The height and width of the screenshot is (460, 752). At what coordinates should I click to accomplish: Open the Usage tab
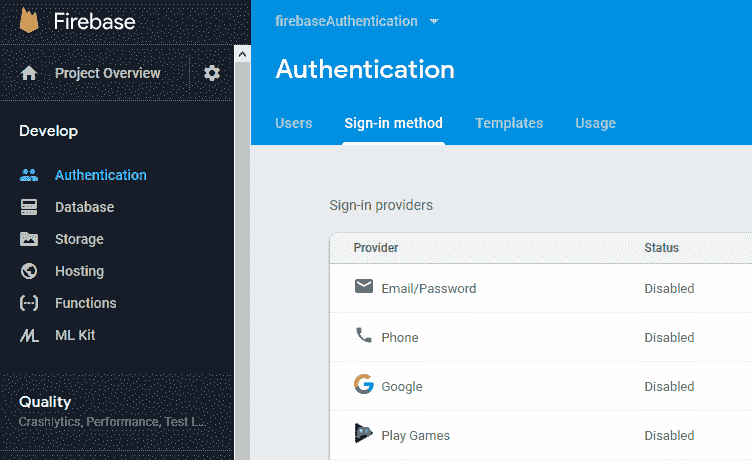click(595, 123)
